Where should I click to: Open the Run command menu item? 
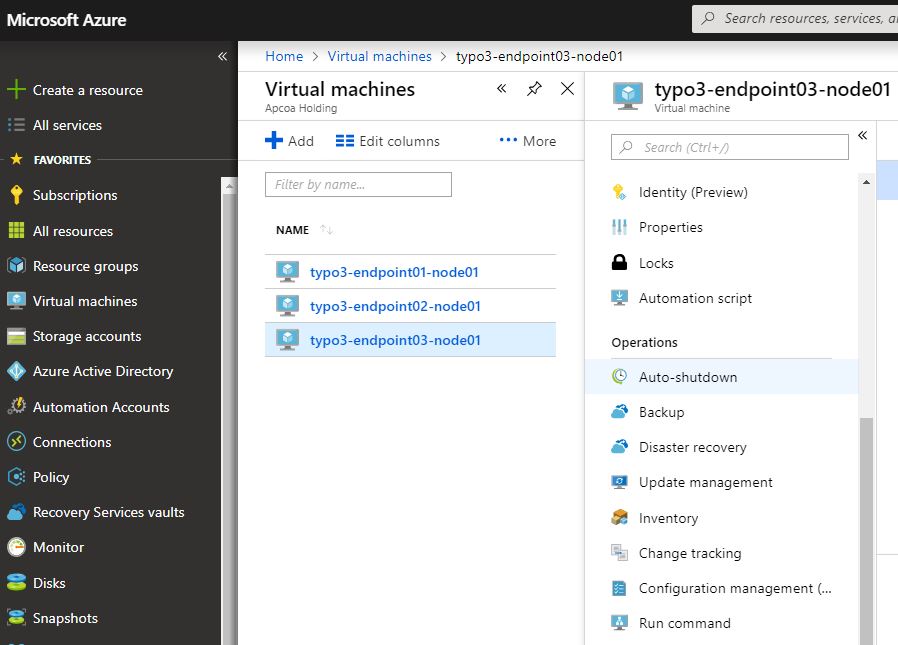[722, 623]
